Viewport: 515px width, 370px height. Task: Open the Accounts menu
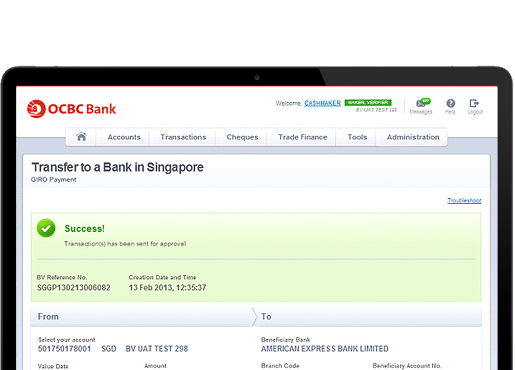(x=124, y=137)
